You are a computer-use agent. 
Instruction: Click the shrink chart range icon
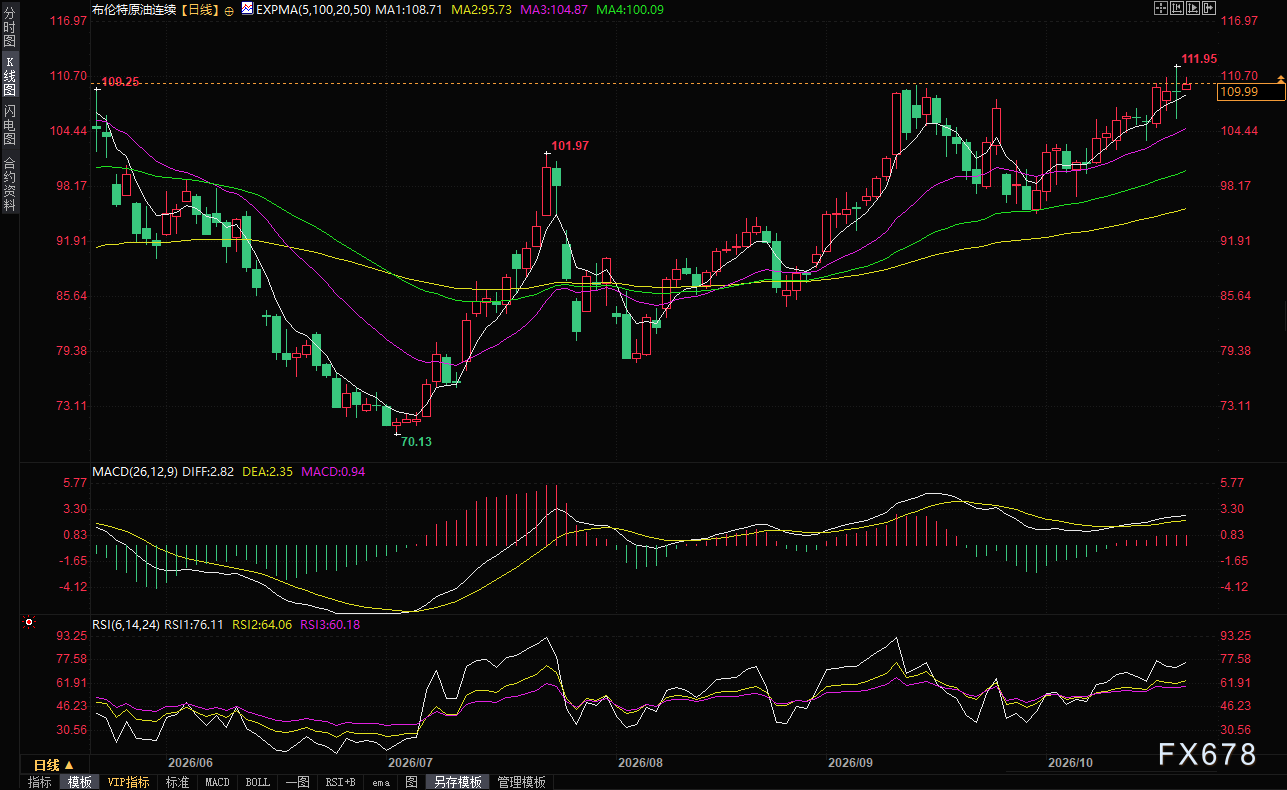[1177, 8]
